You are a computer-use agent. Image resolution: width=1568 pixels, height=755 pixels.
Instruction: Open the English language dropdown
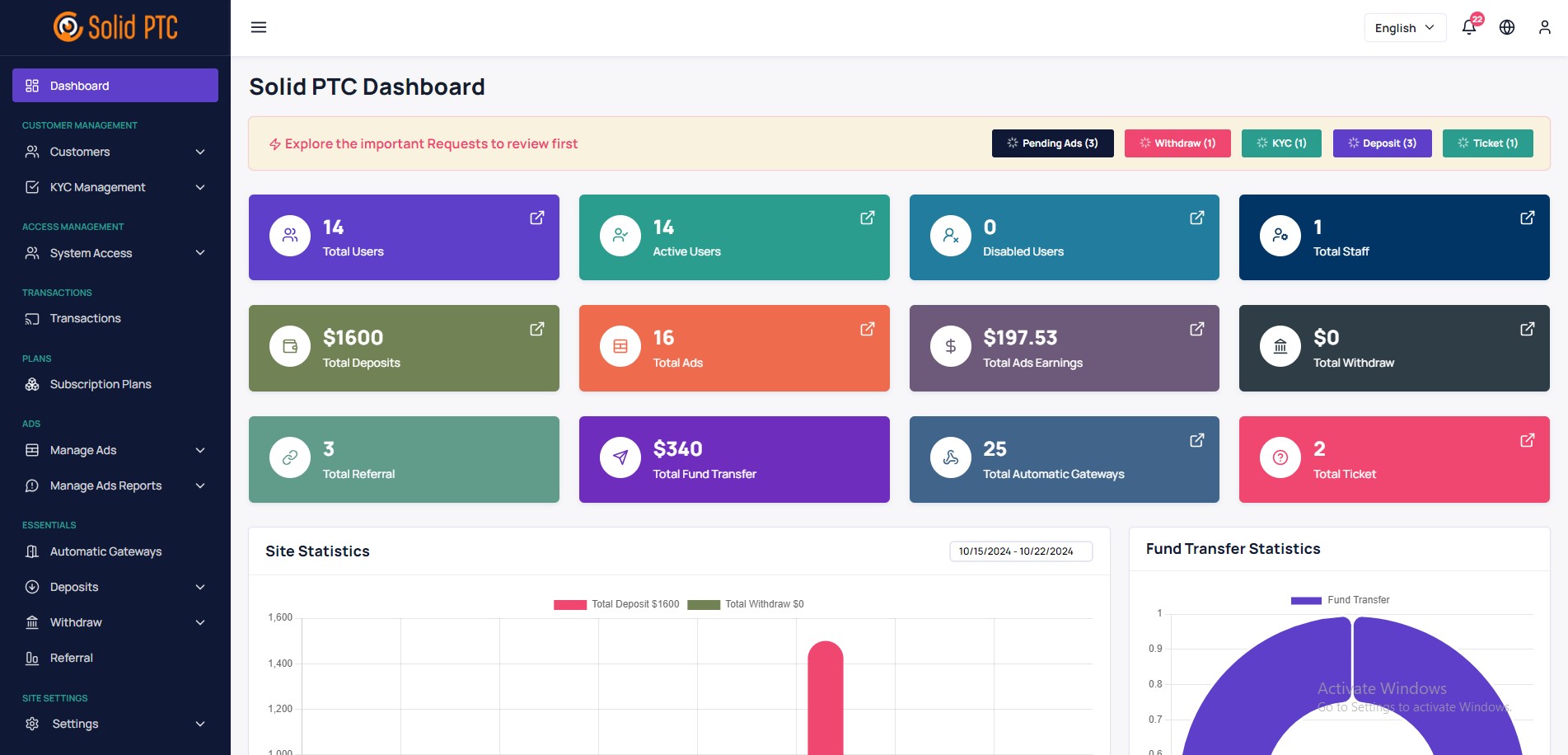coord(1405,27)
